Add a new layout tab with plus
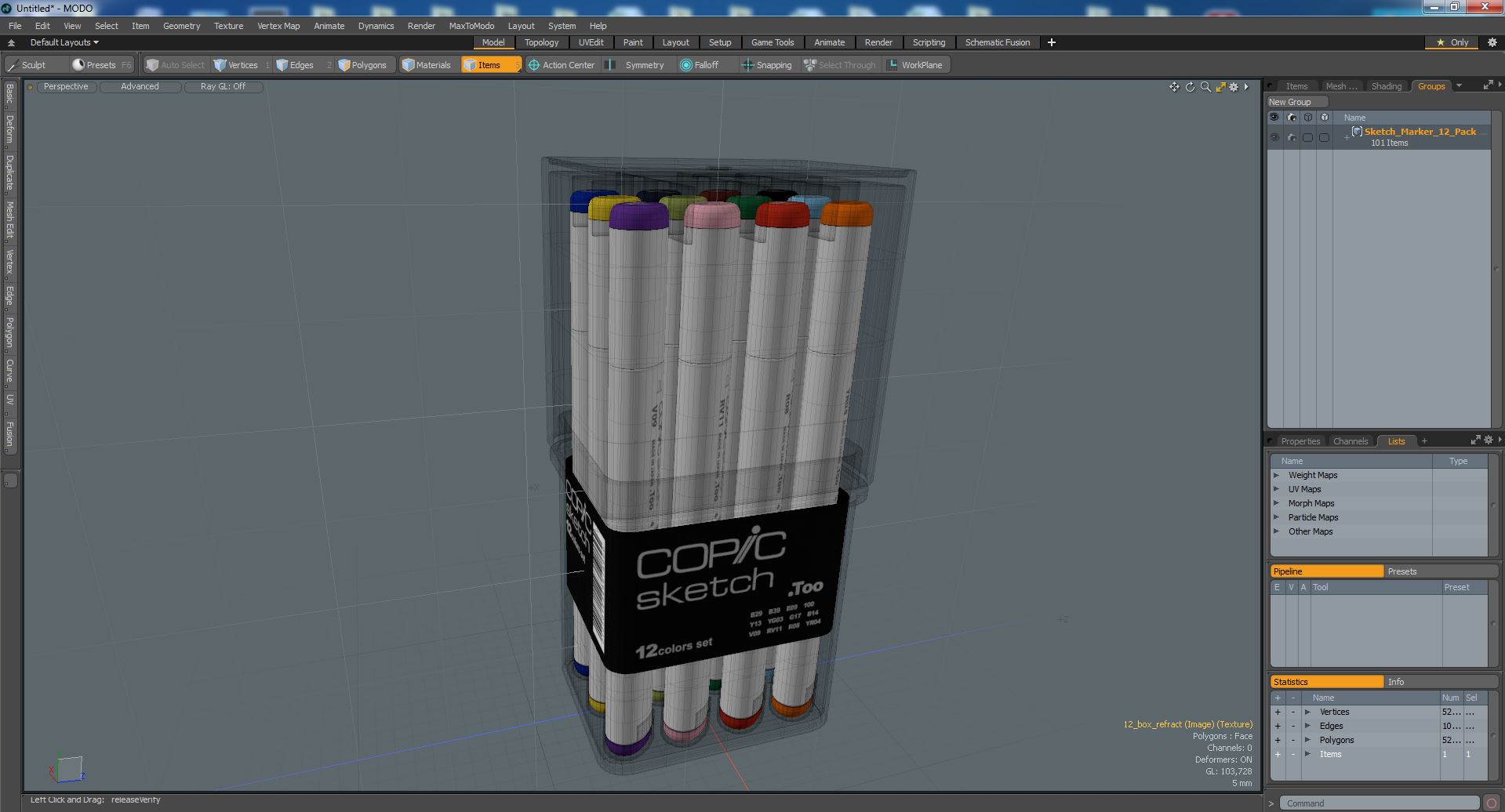Screen dimensions: 1505x812 point(1052,42)
